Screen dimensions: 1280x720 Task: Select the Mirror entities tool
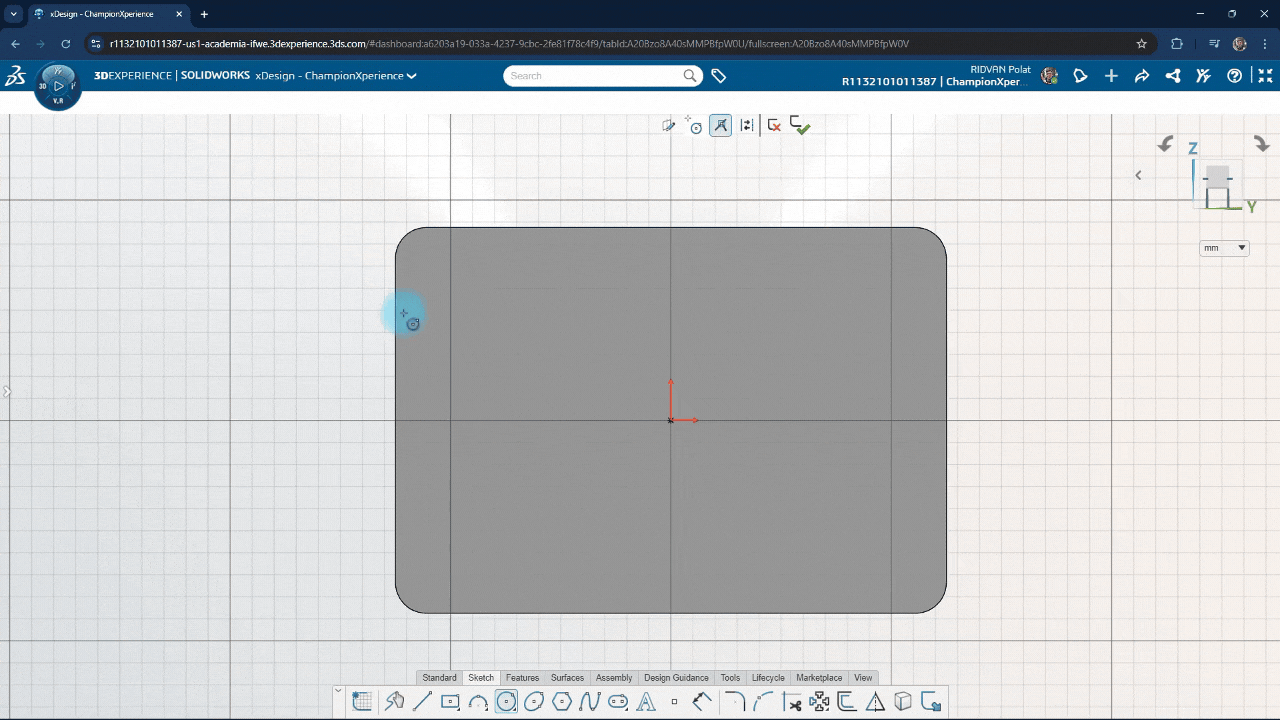875,702
